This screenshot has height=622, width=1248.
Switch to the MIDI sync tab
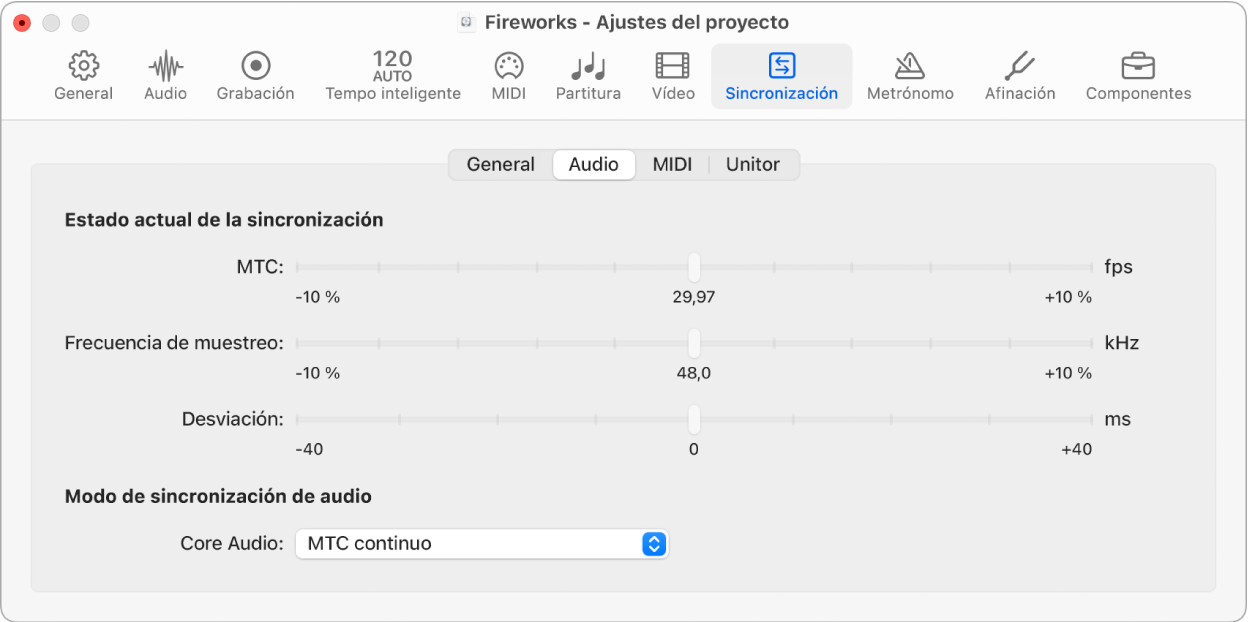[x=672, y=164]
